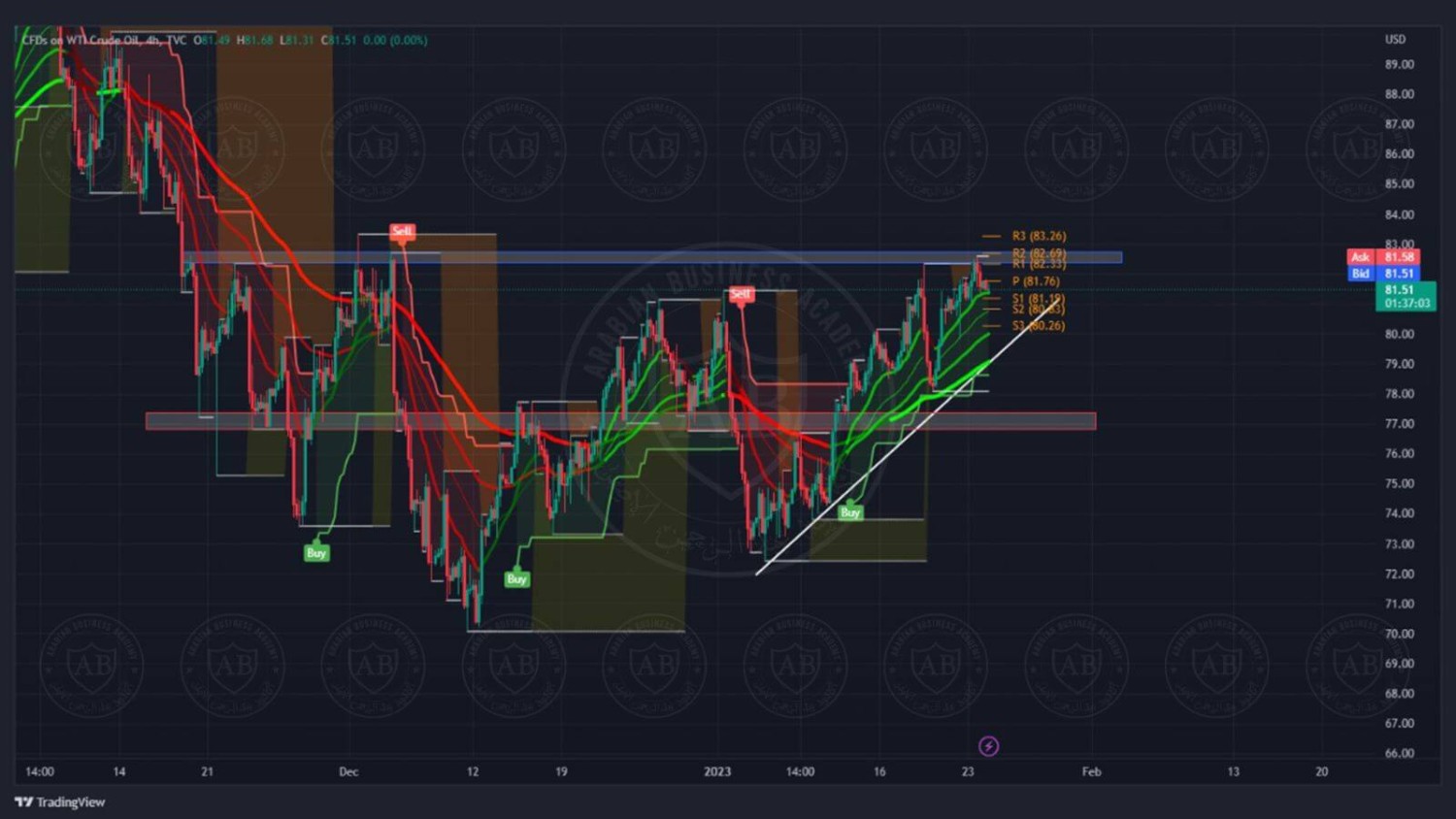
Task: Click the TVC exchange label in the legend
Action: point(176,40)
